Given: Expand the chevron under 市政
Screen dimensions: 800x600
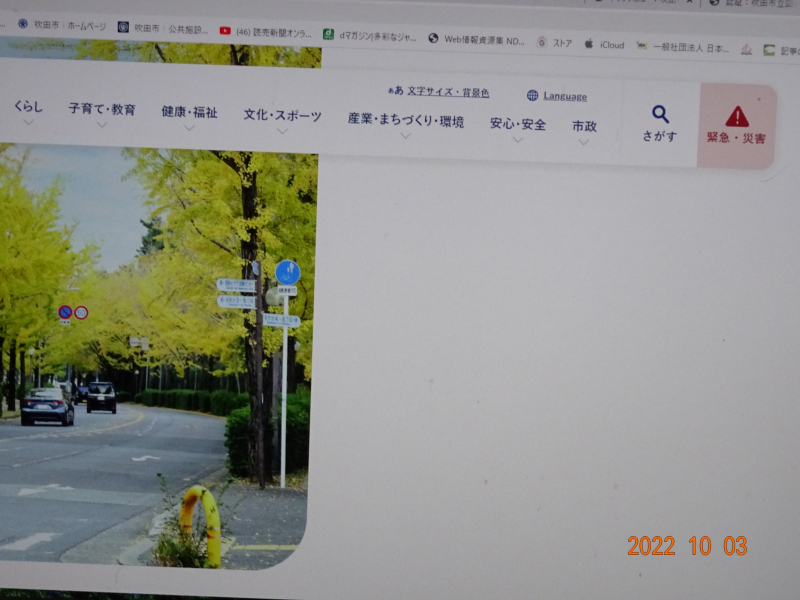Looking at the screenshot, I should click(x=584, y=142).
